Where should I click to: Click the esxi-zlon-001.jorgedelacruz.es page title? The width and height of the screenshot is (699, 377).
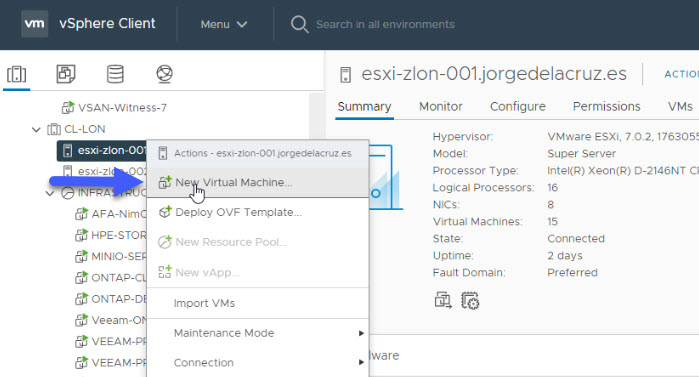click(x=494, y=74)
